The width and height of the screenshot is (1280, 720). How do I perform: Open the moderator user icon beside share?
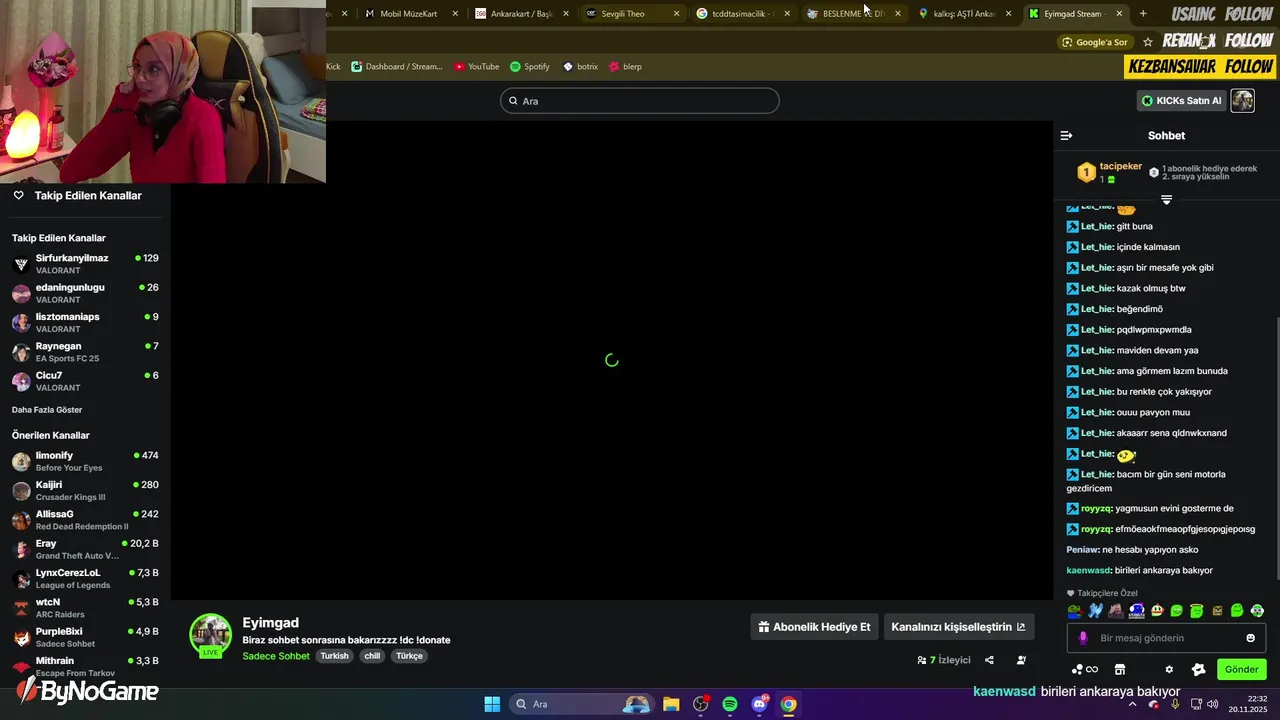[1021, 660]
